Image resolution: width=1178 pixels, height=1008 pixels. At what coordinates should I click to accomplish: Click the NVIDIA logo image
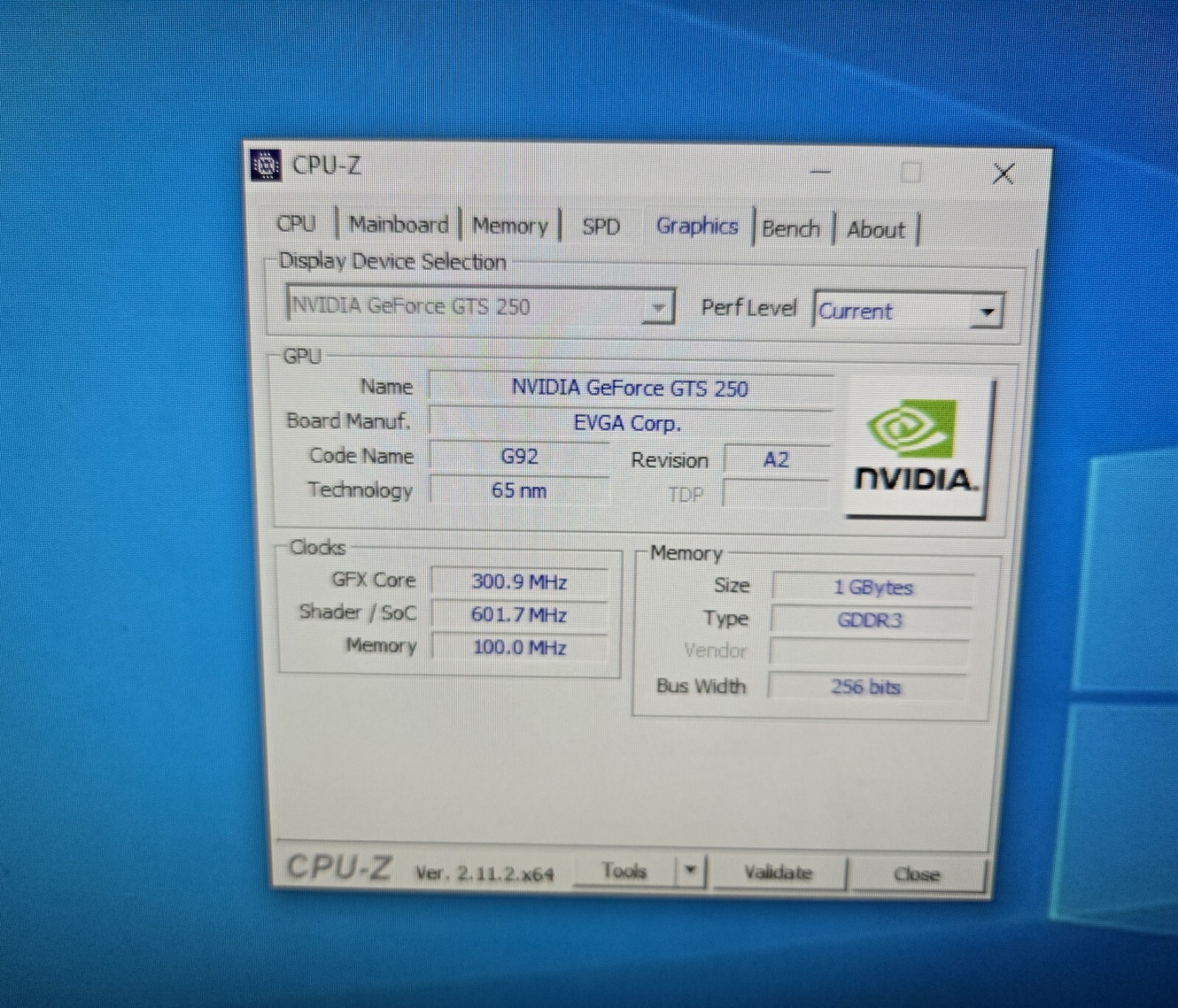click(917, 448)
